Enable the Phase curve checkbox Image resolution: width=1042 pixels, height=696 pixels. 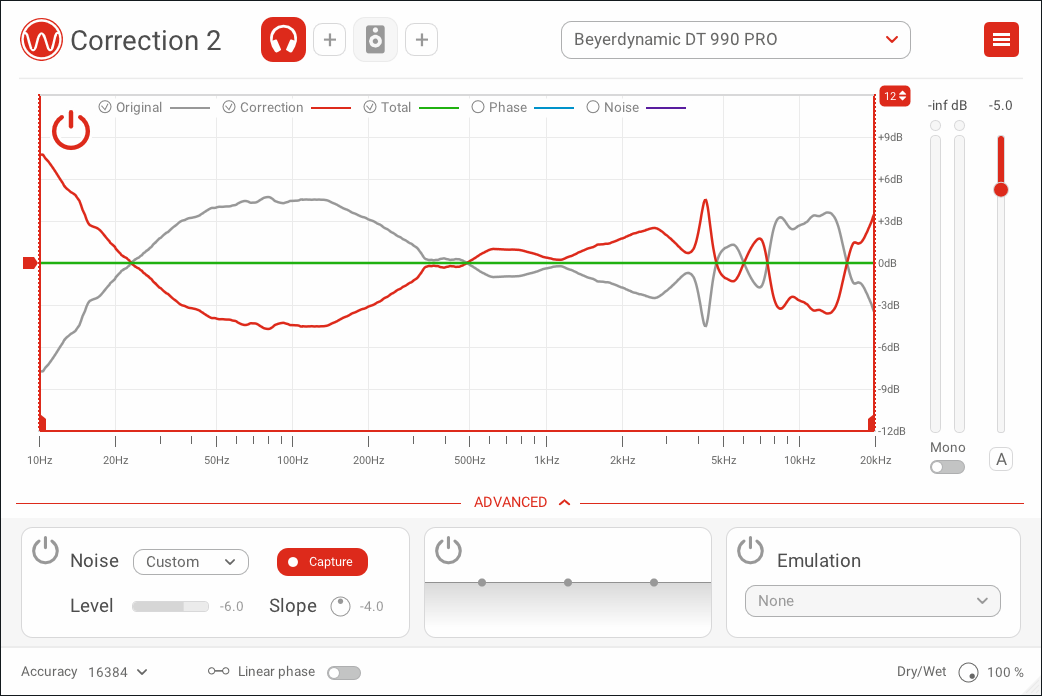[x=478, y=107]
